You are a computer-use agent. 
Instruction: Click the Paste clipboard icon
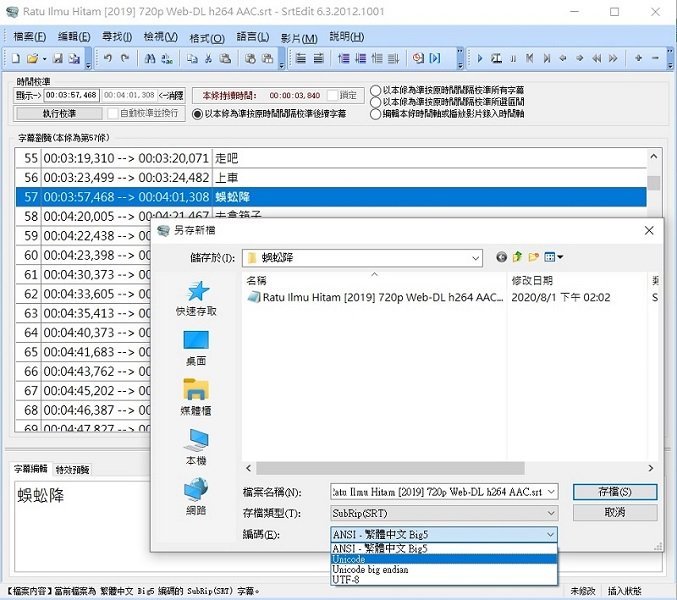click(225, 58)
